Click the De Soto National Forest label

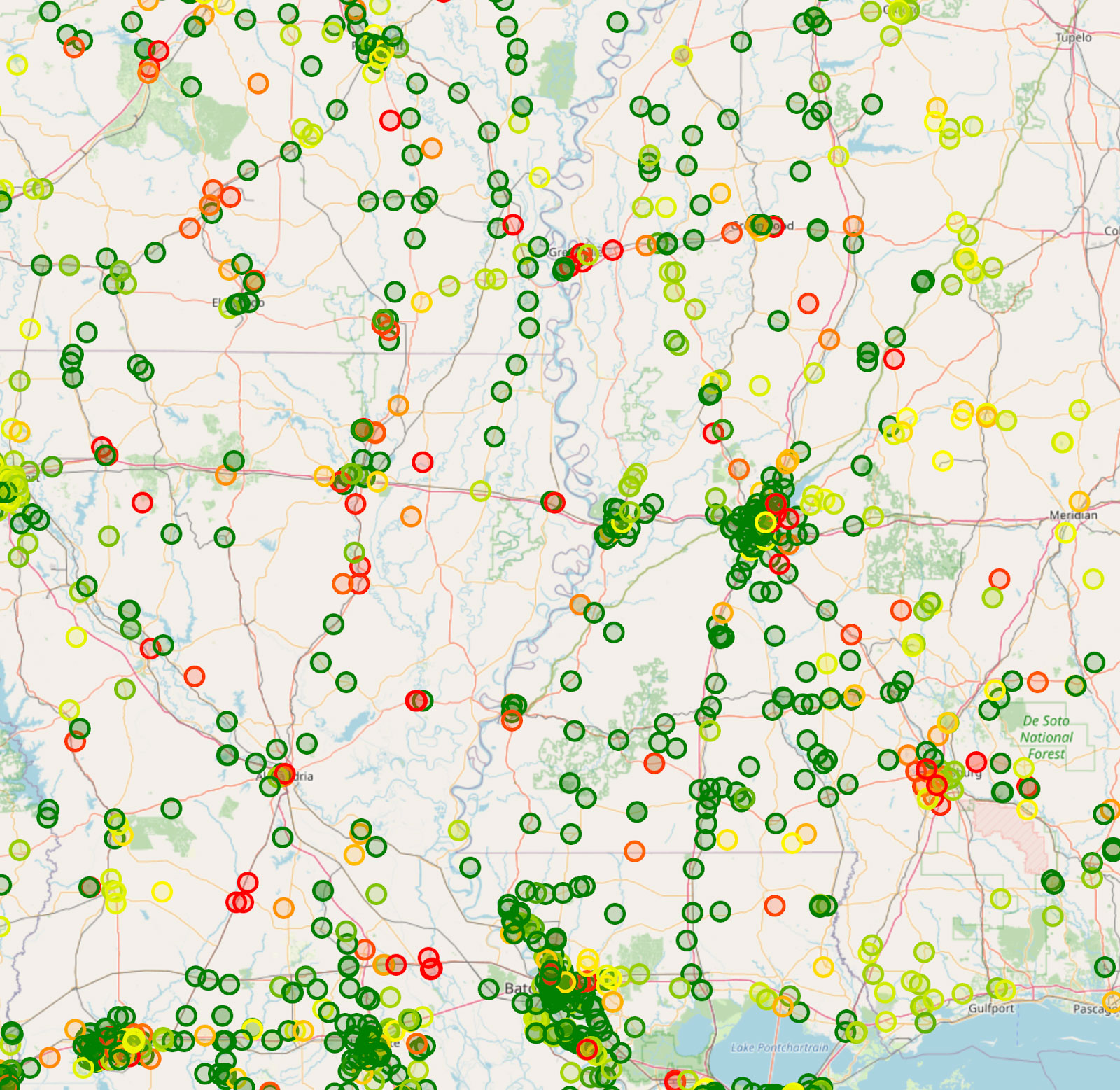tap(1046, 737)
